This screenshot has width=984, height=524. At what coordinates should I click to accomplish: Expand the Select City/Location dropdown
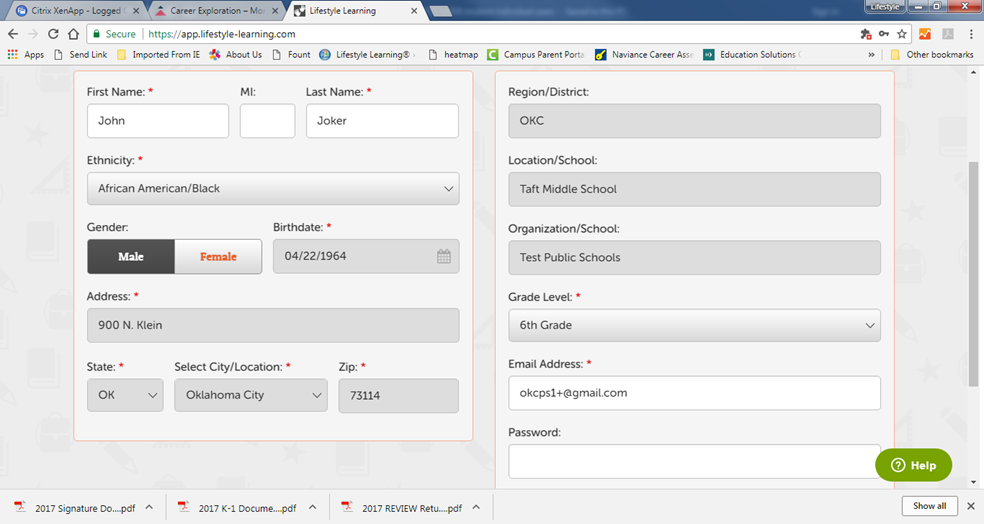(250, 395)
